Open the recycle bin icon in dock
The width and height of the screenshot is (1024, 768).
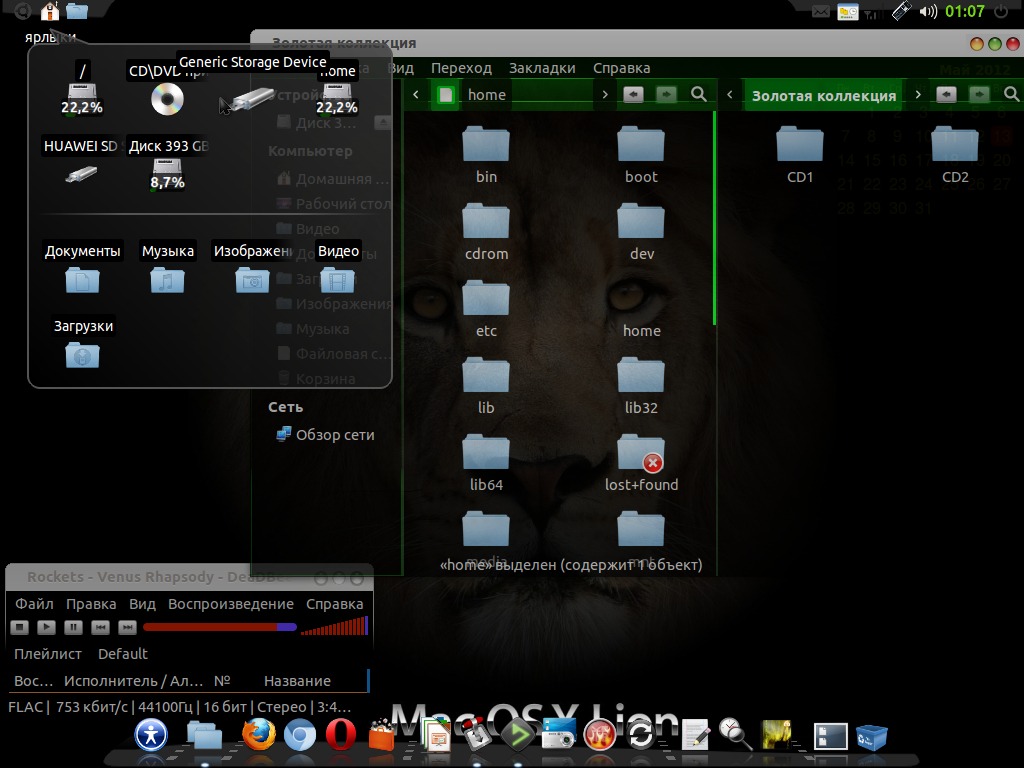871,737
